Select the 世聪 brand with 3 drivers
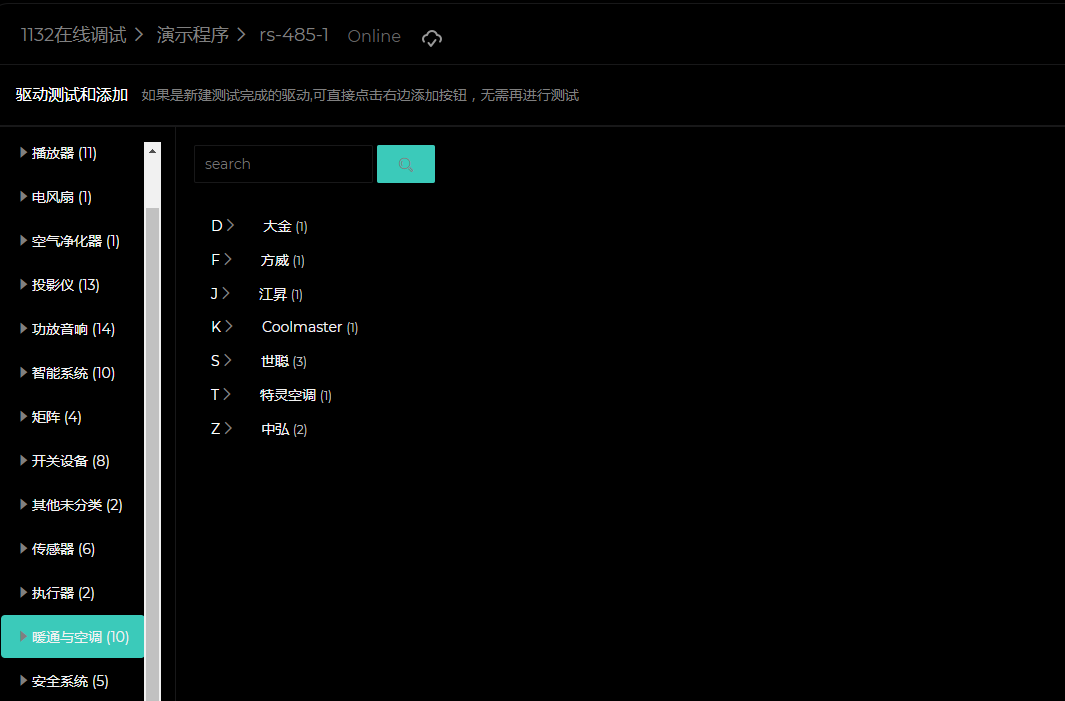Viewport: 1065px width, 701px height. coord(275,361)
